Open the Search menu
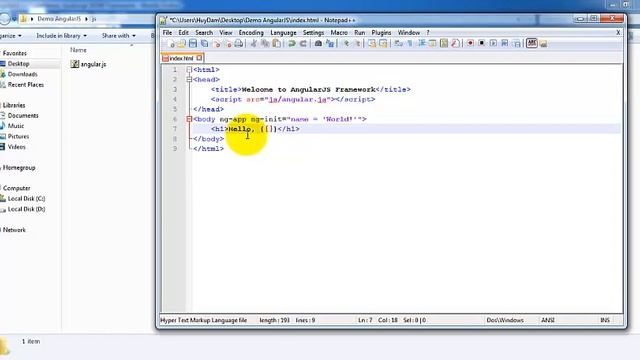The height and width of the screenshot is (360, 640). [x=204, y=33]
